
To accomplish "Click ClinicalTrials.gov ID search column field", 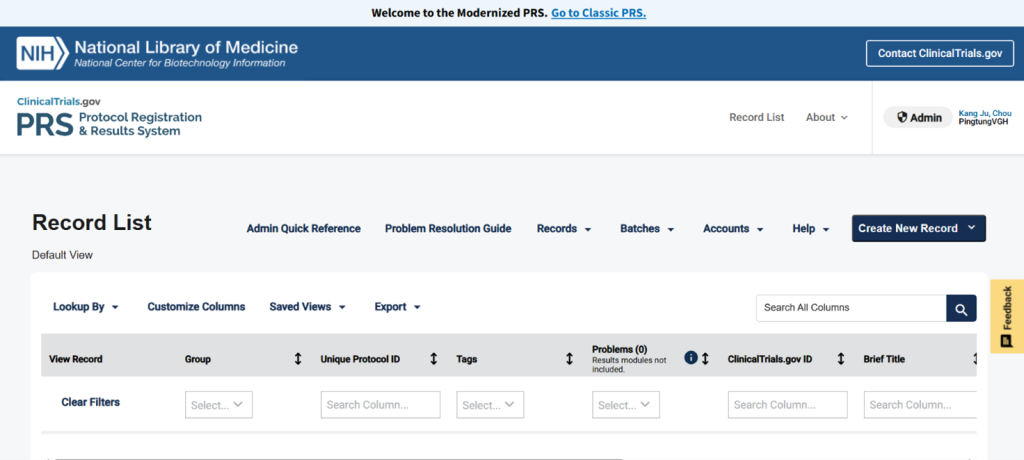I will click(x=788, y=405).
